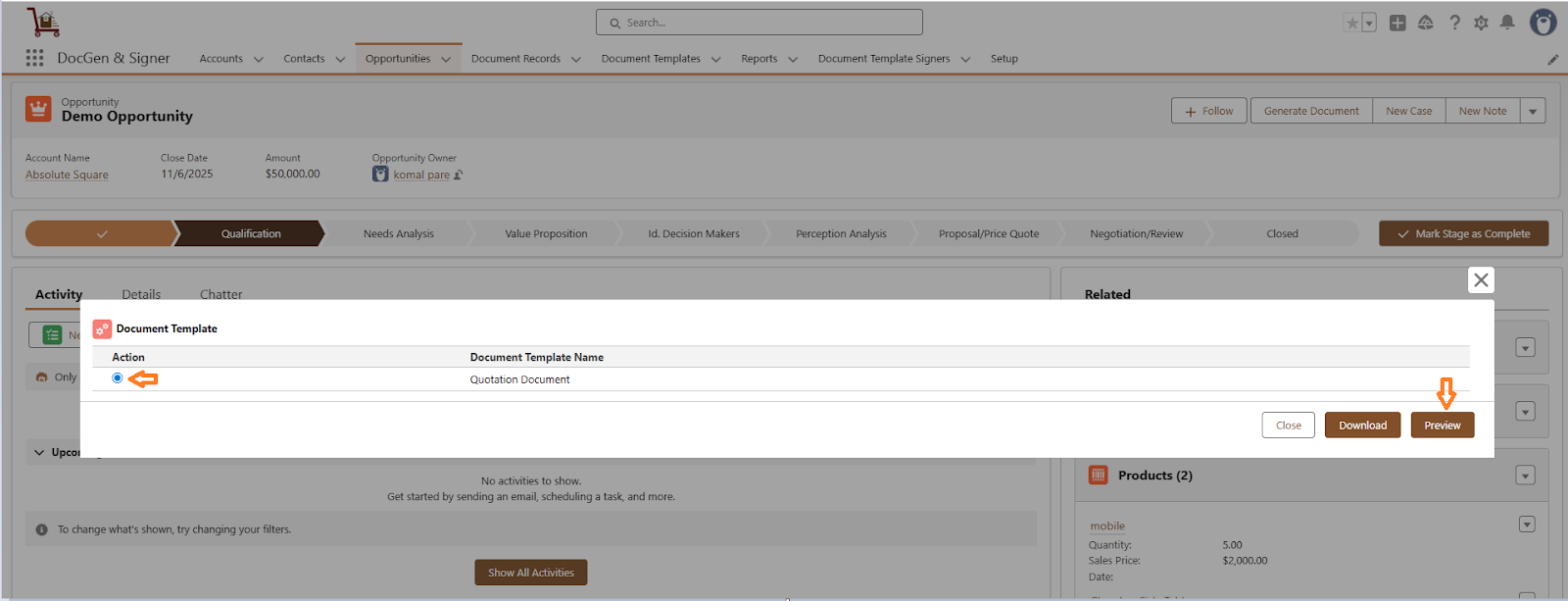Open the help question mark icon
This screenshot has width=1568, height=601.
click(x=1454, y=23)
